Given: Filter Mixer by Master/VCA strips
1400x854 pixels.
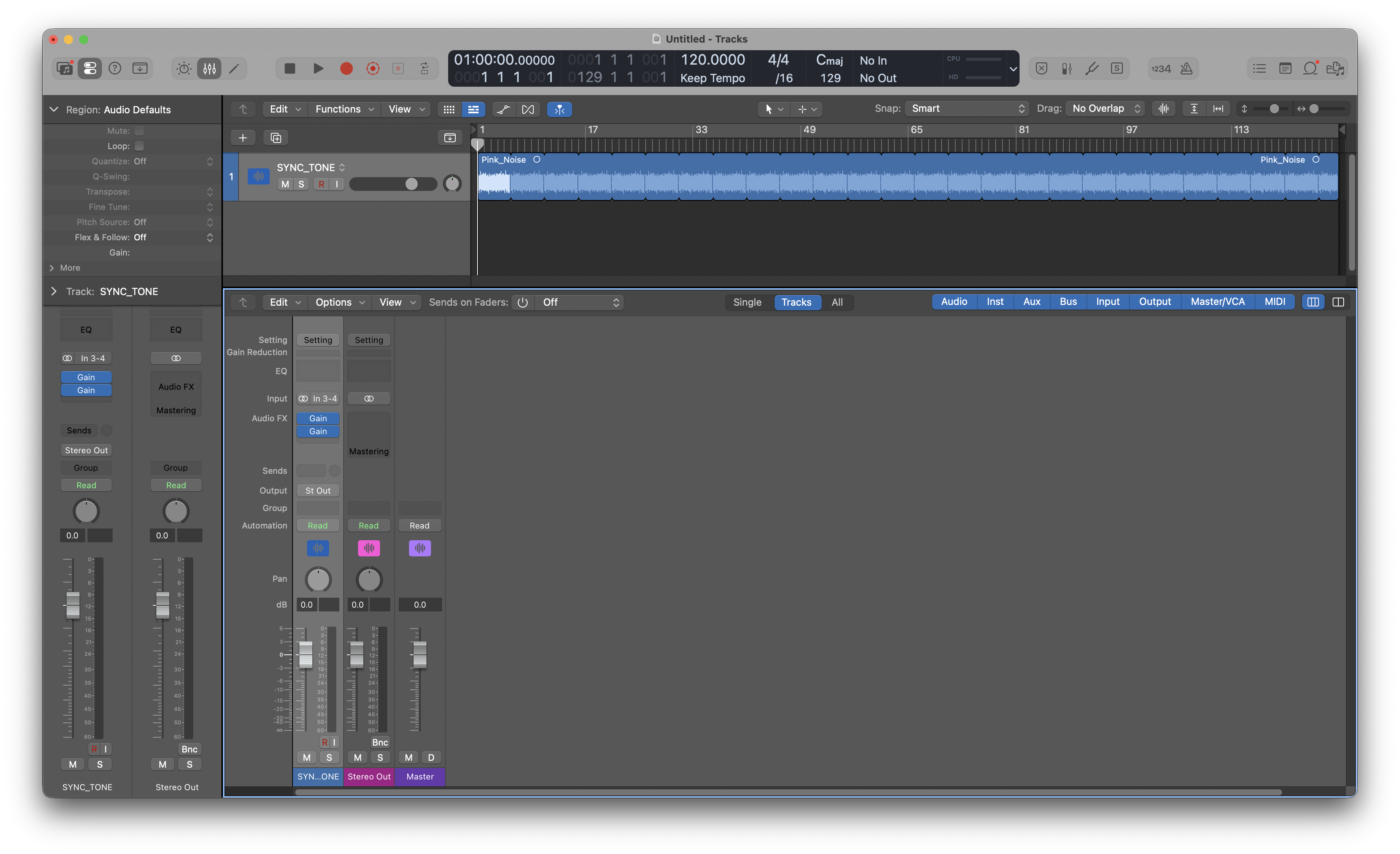Looking at the screenshot, I should tap(1218, 302).
